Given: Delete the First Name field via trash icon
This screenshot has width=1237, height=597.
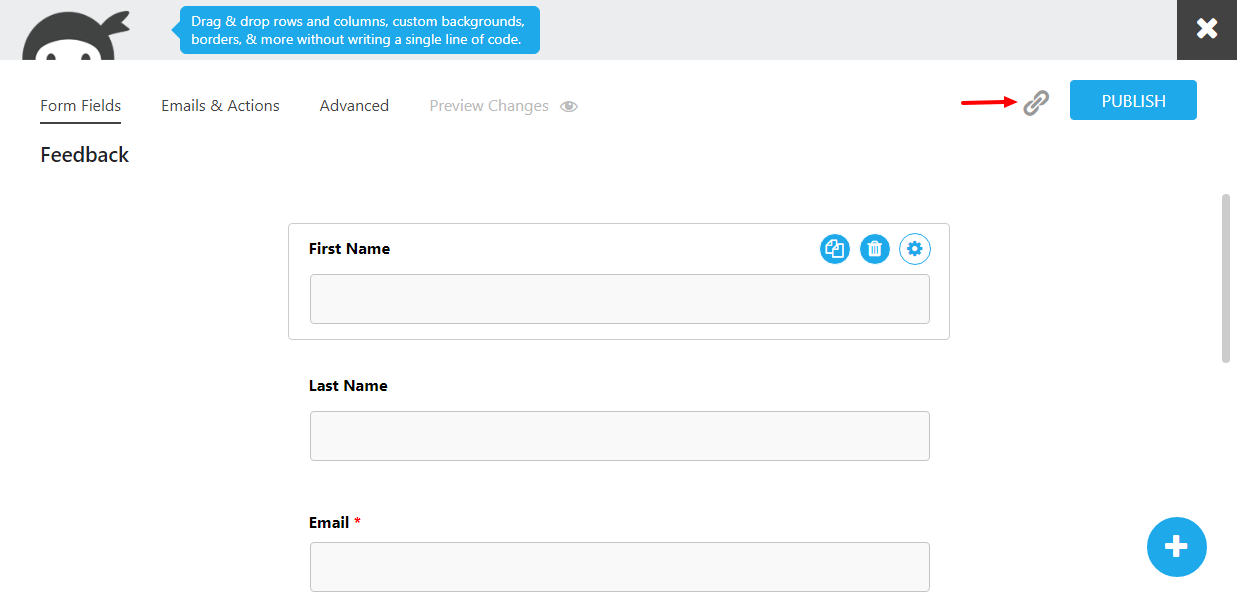Looking at the screenshot, I should (x=875, y=249).
